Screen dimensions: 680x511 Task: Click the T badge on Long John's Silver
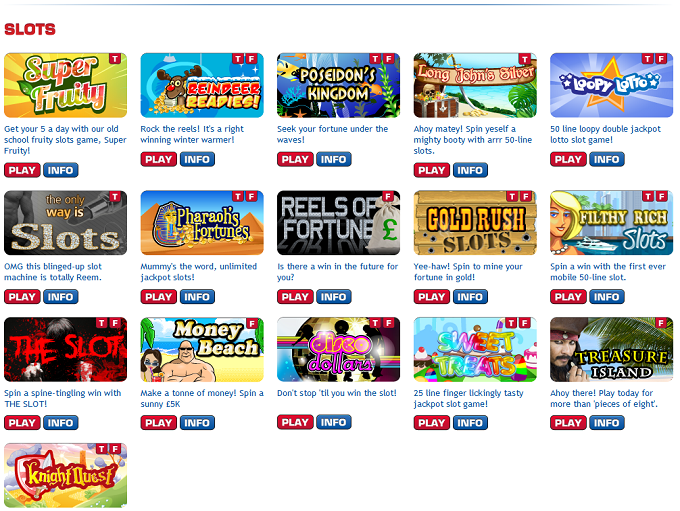(525, 59)
